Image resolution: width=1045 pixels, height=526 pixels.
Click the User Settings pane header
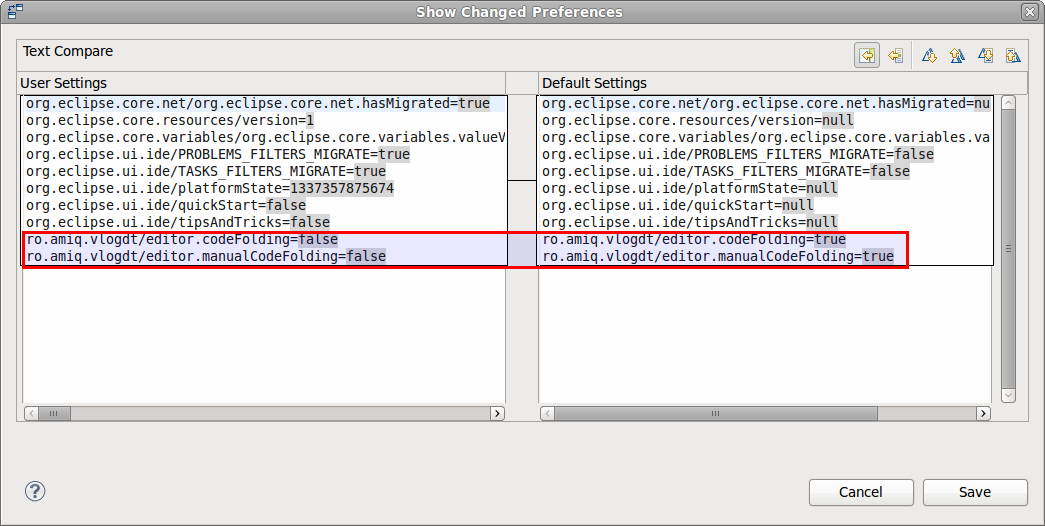pyautogui.click(x=63, y=83)
